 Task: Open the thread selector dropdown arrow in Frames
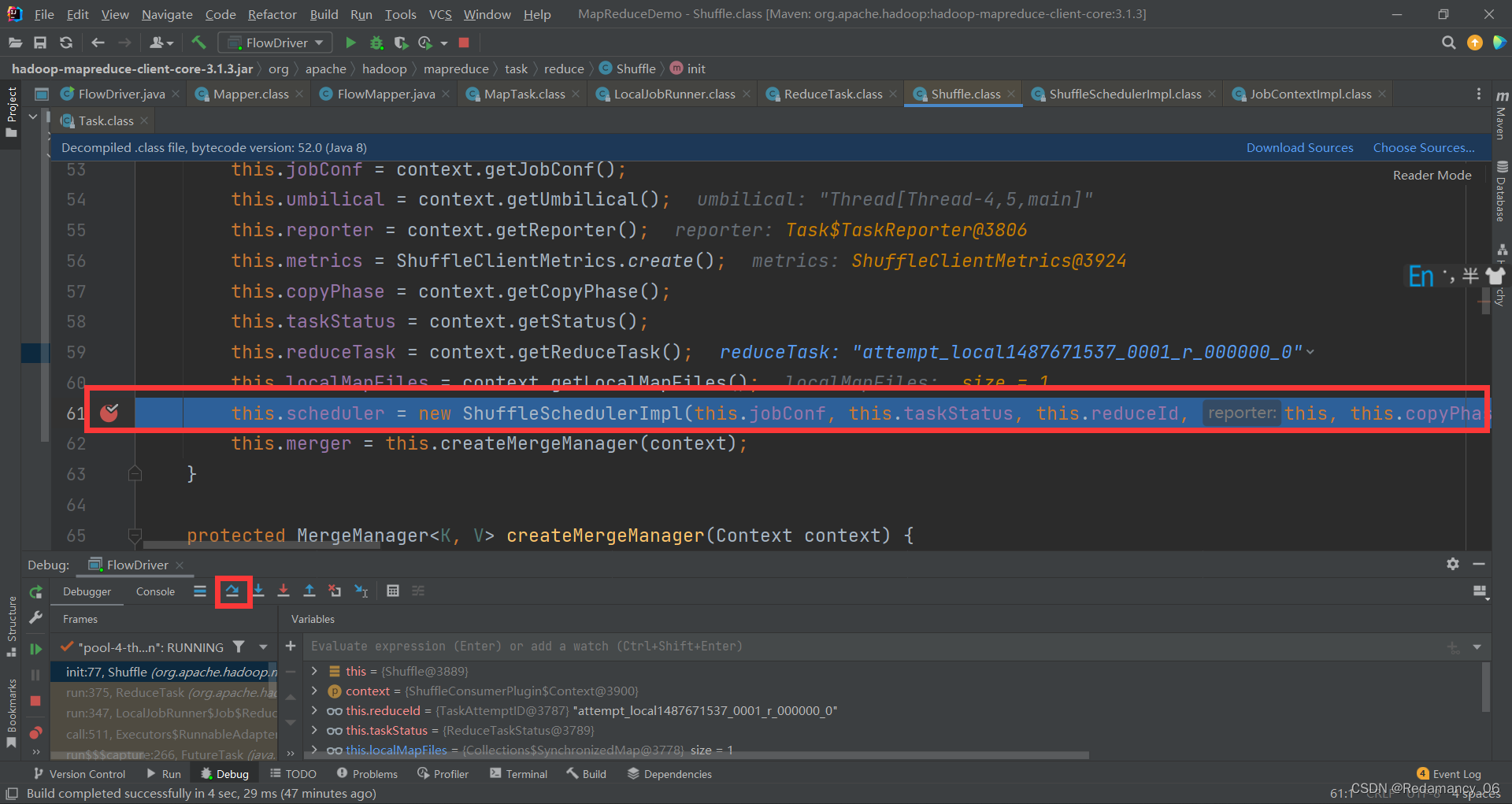coord(263,647)
